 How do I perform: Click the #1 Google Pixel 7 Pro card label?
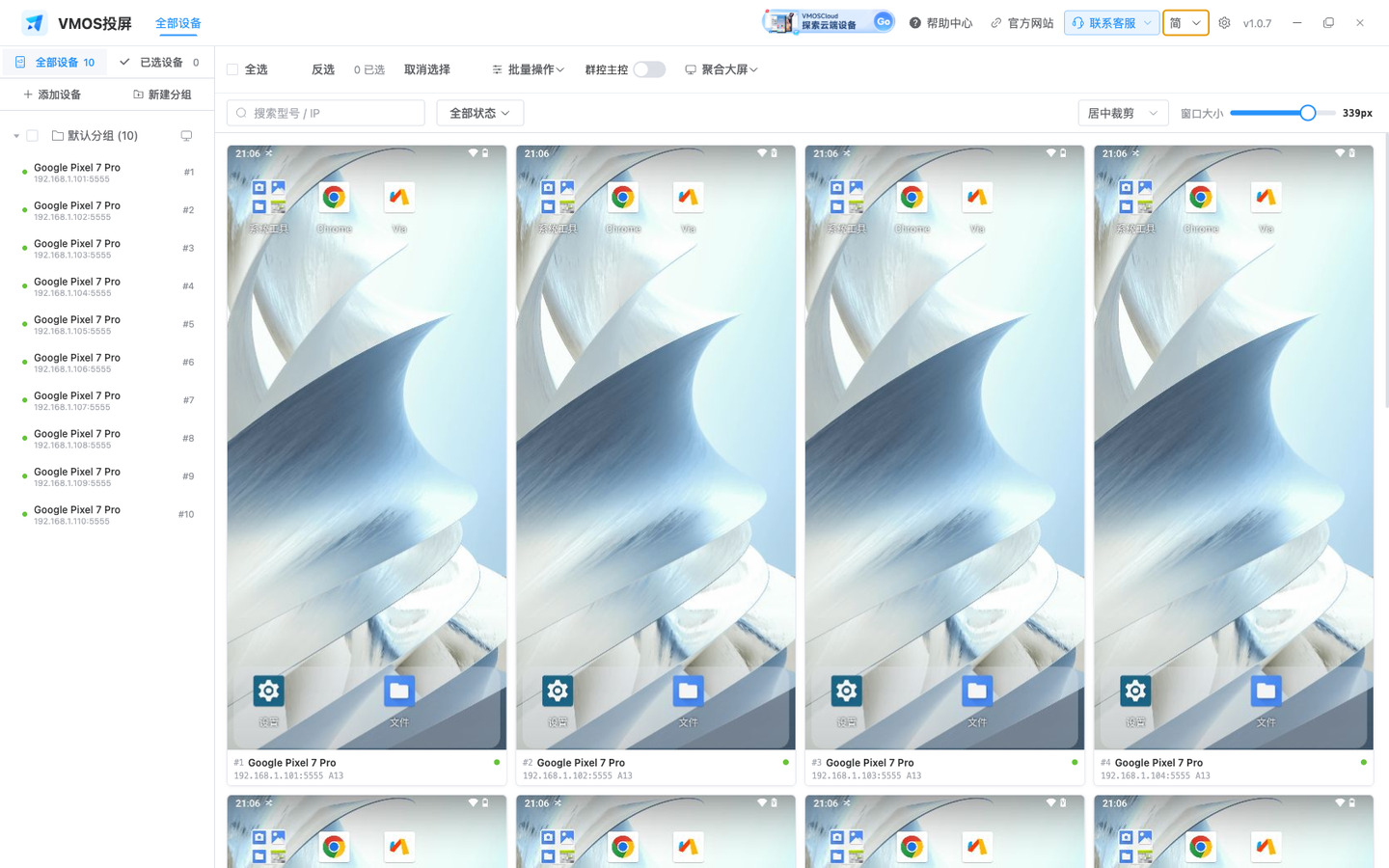pos(286,763)
